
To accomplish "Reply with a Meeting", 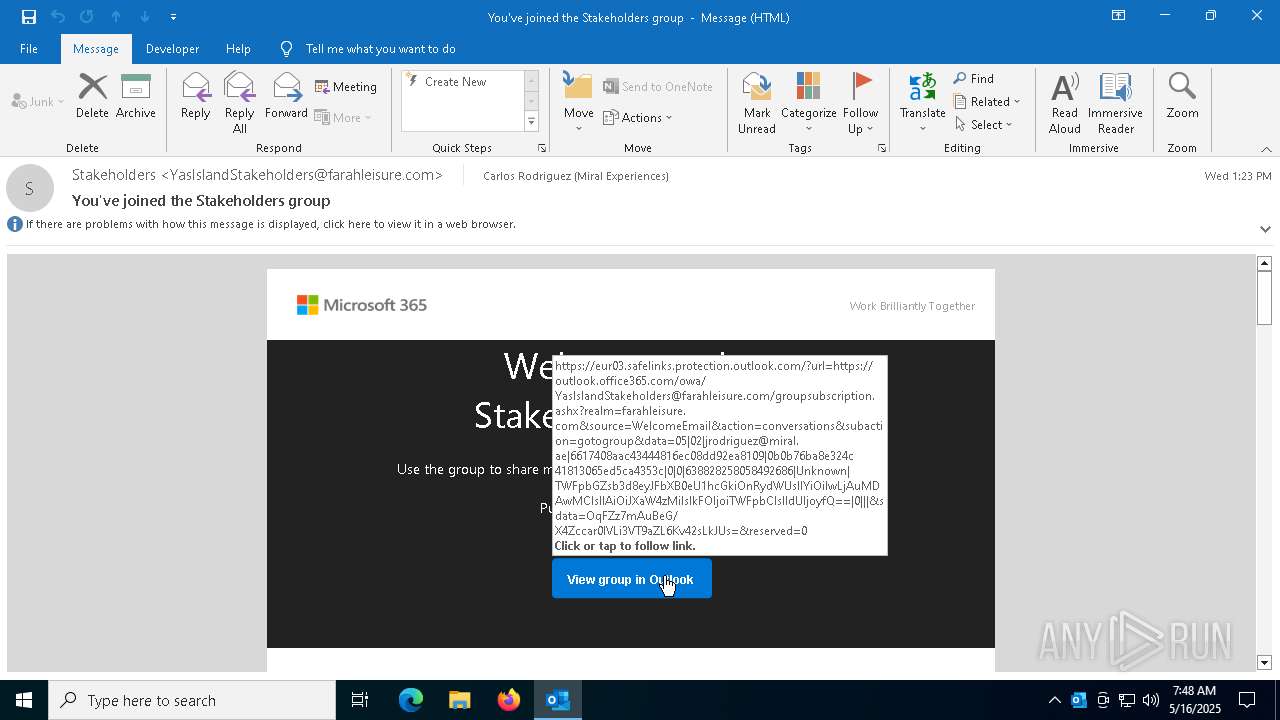I will pos(346,87).
